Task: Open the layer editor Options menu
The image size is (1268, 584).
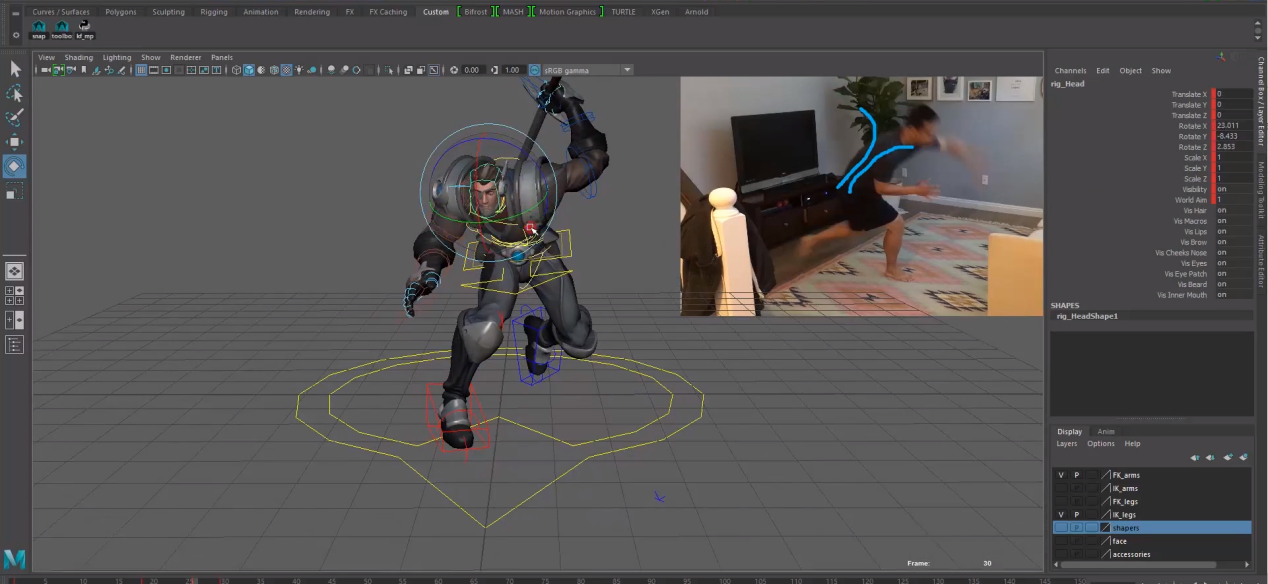Action: (x=1100, y=444)
